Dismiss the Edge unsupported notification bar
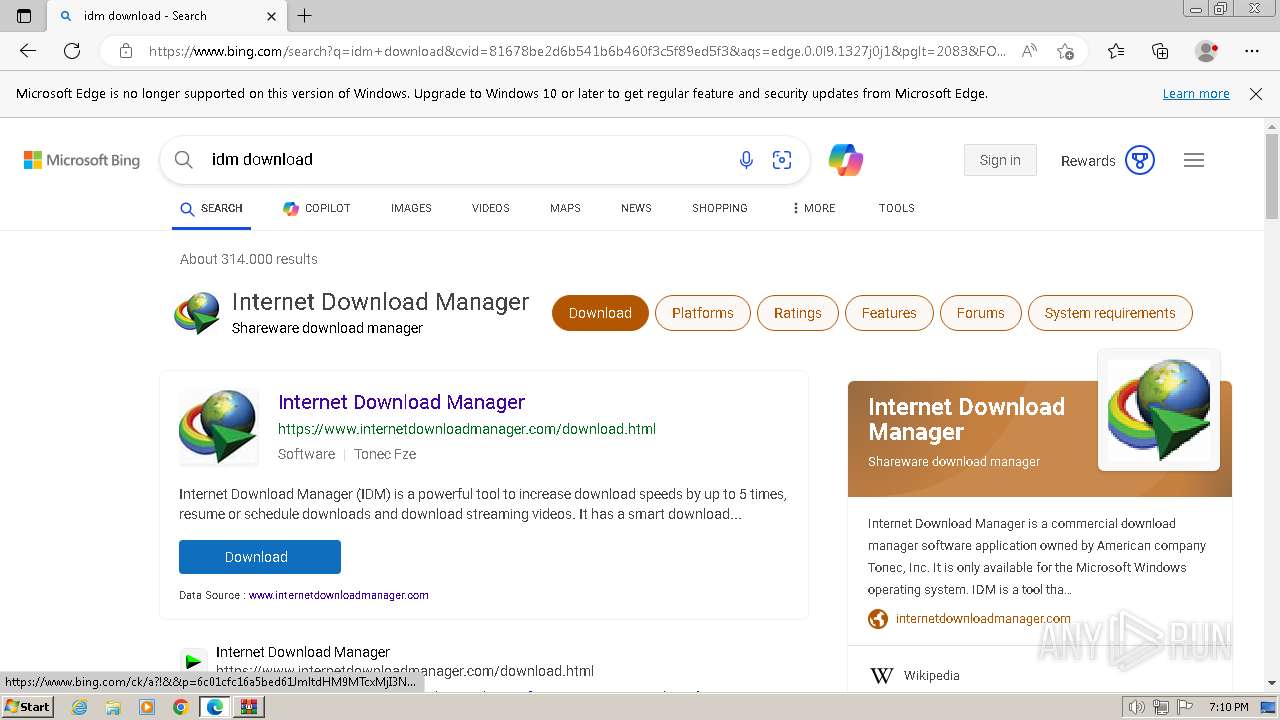This screenshot has height=720, width=1280. 1256,94
